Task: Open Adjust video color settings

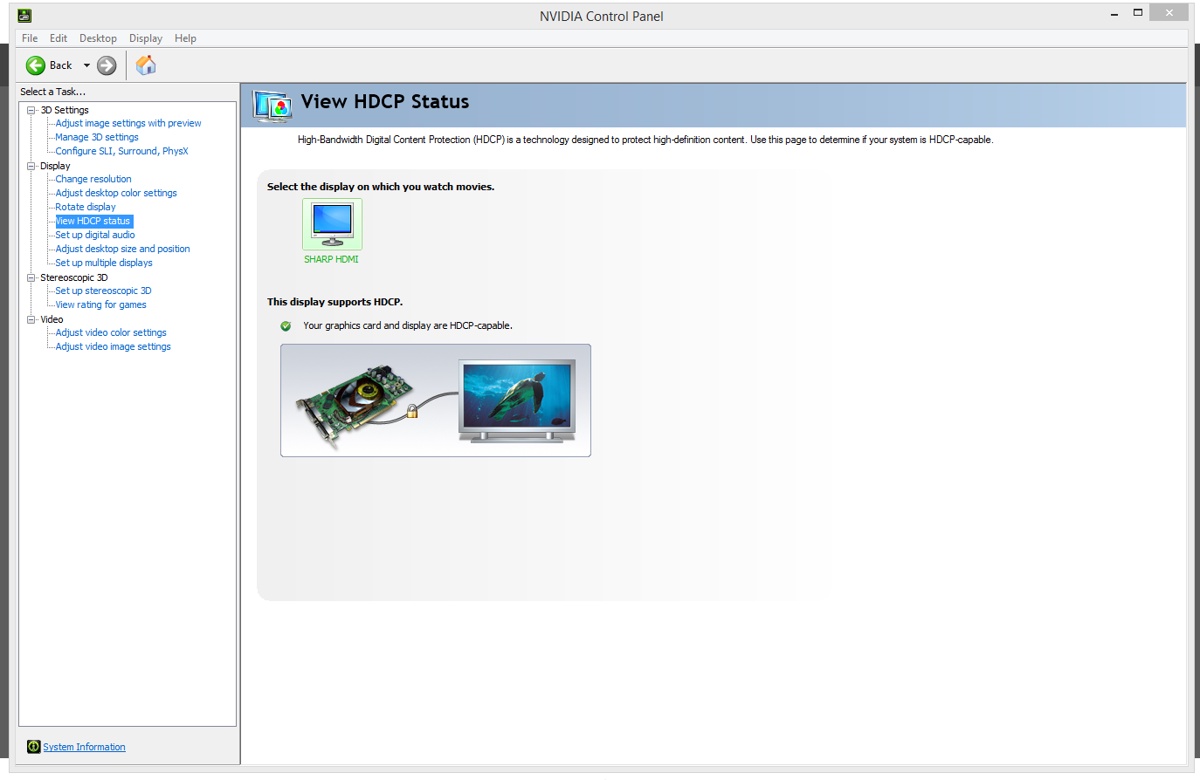Action: point(111,333)
